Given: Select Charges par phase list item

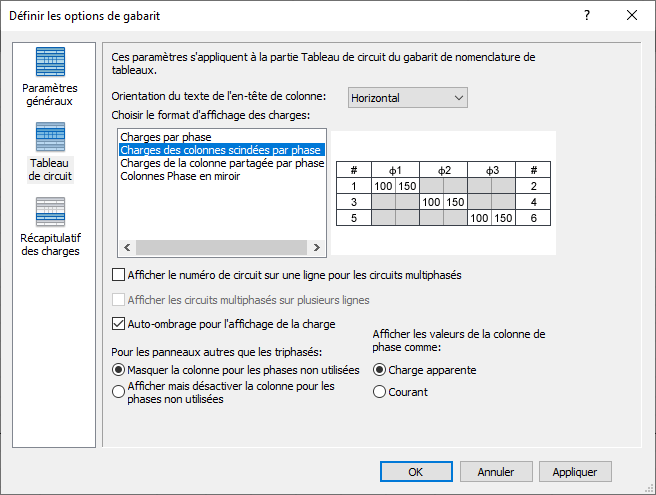Looking at the screenshot, I should pos(165,136).
